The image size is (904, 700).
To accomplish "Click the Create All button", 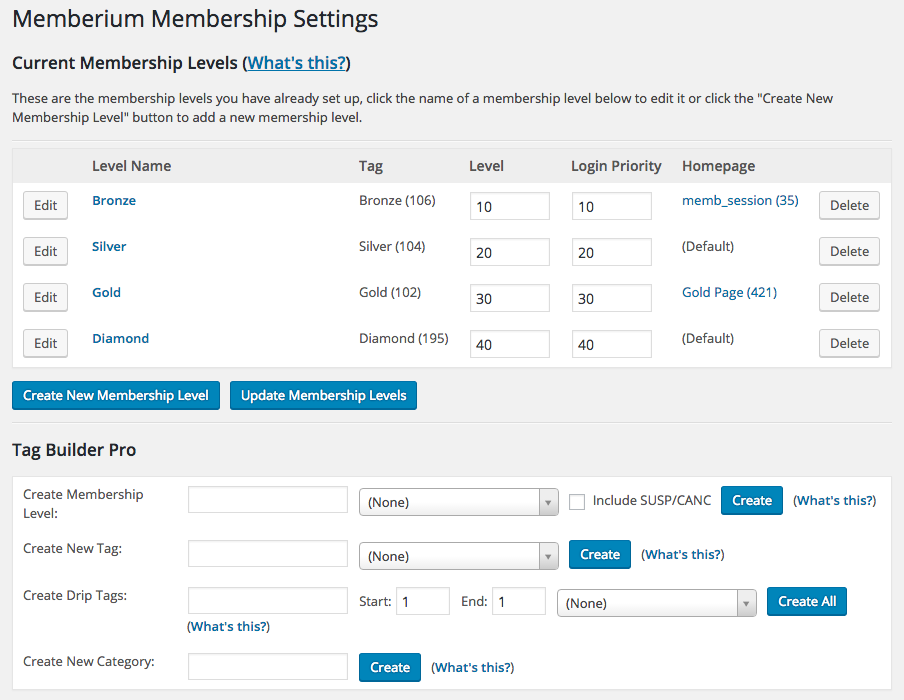I will click(x=807, y=601).
